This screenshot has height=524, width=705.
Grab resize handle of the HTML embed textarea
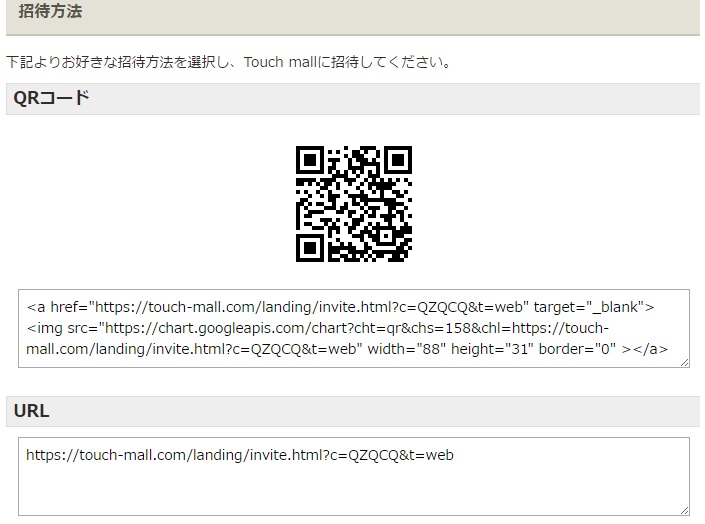(684, 363)
